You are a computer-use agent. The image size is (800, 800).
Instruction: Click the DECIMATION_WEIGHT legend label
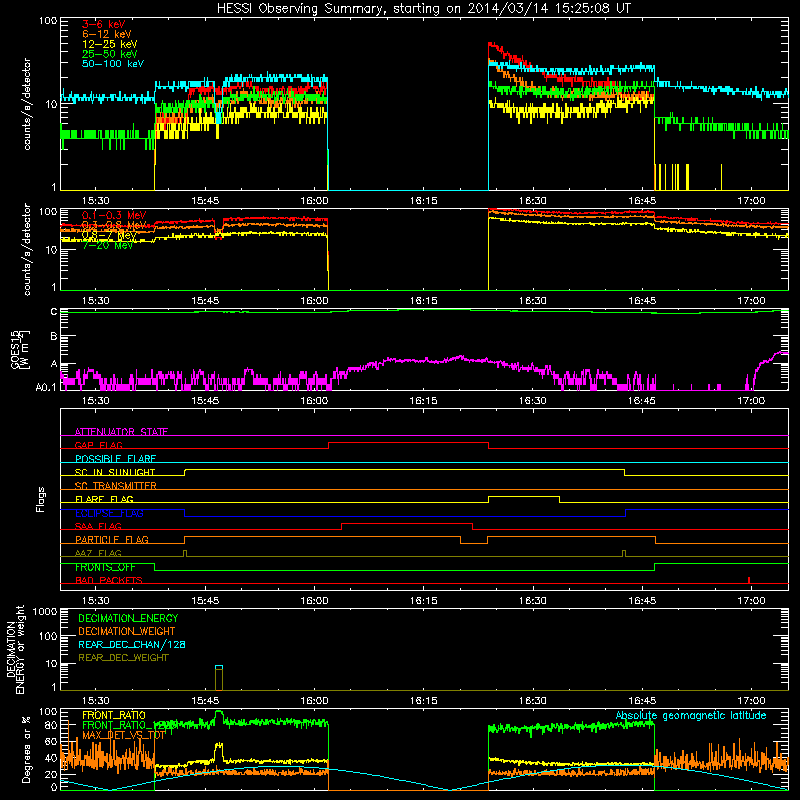pos(127,632)
